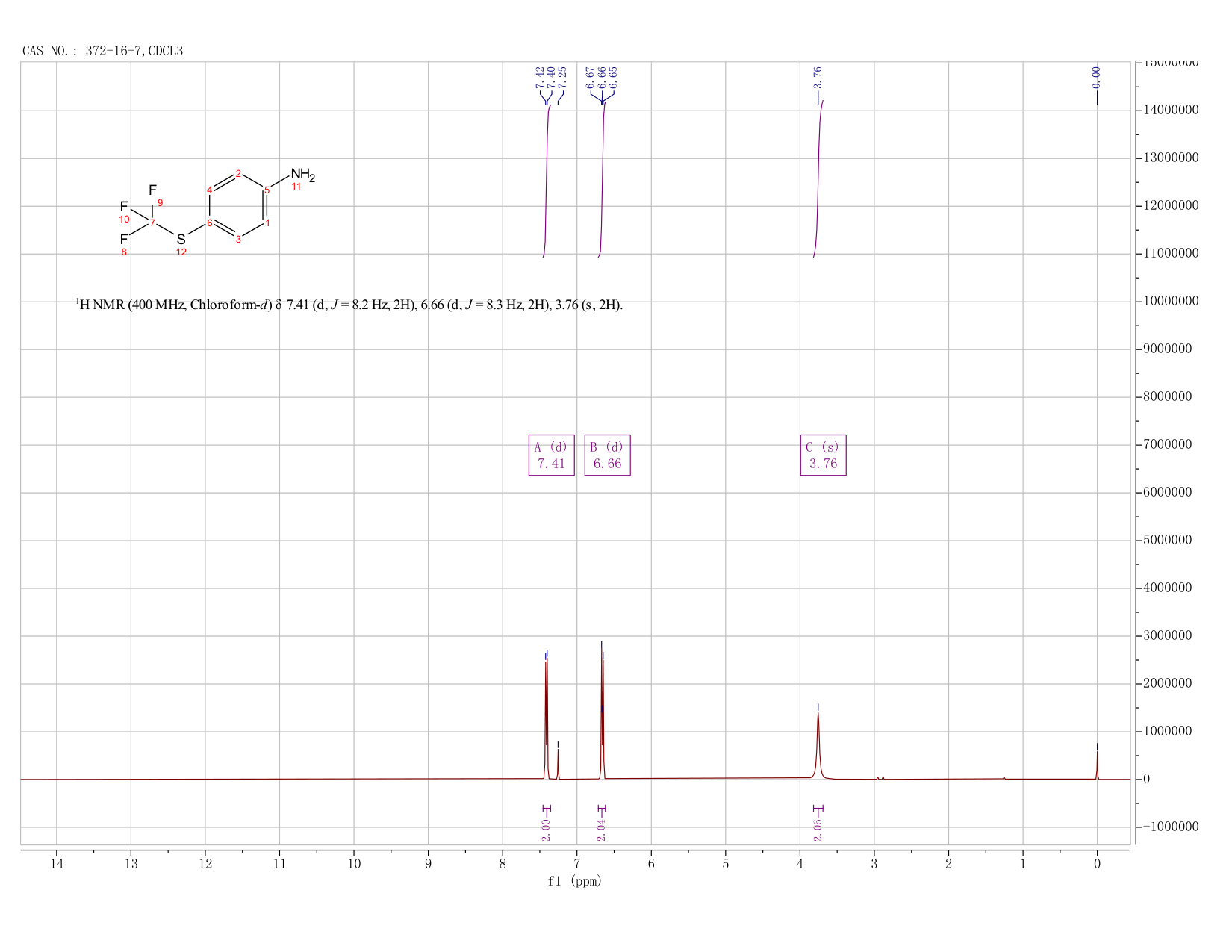Click the integral value 2.04
This screenshot has height=952, width=1232.
pos(602,830)
